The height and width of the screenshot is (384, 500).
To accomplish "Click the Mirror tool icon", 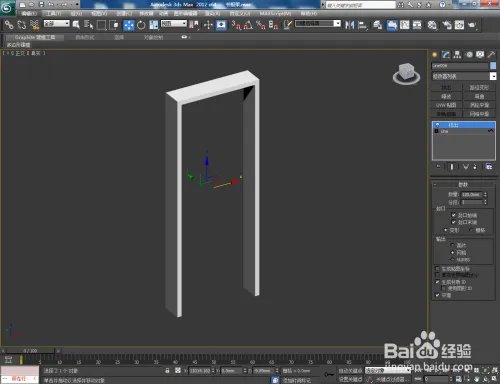I will pyautogui.click(x=349, y=25).
